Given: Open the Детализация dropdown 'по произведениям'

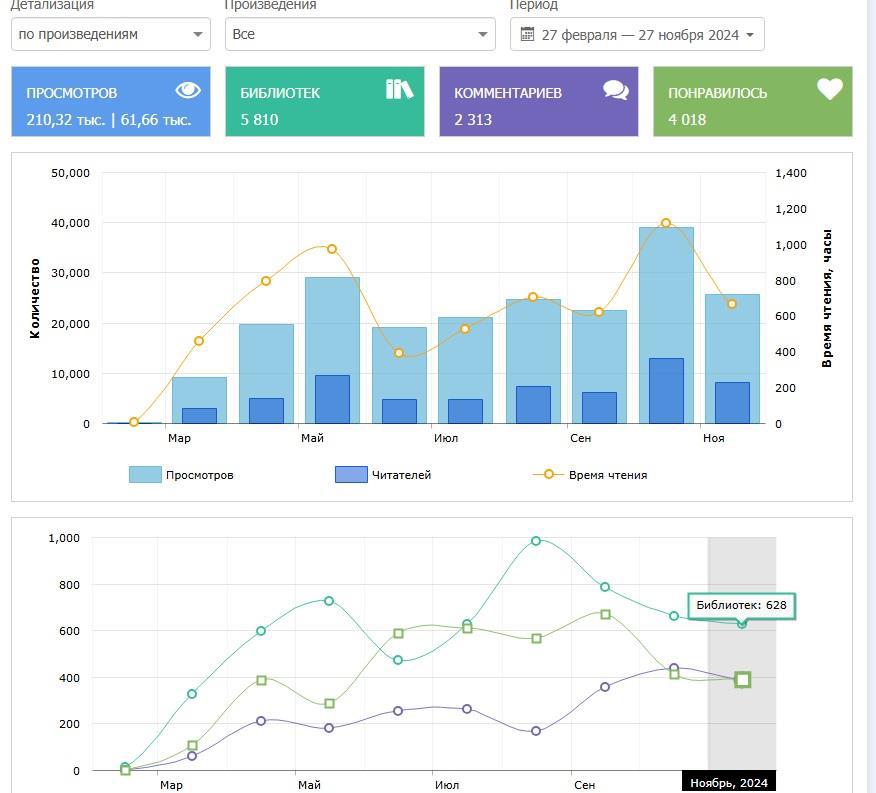Looking at the screenshot, I should click(110, 34).
